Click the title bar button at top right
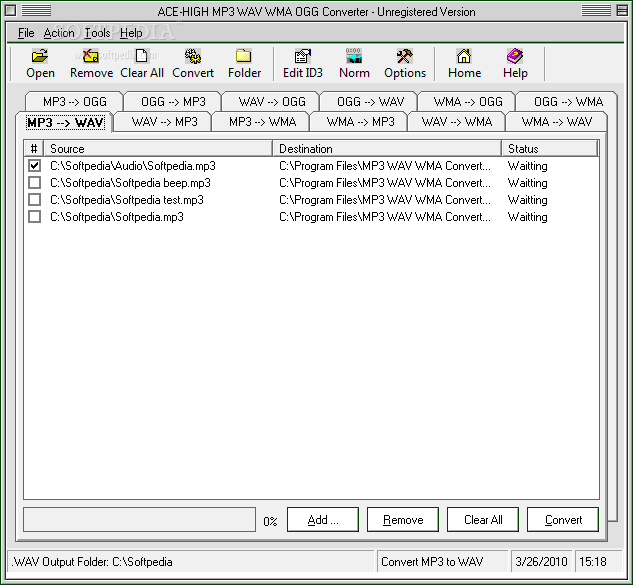 click(x=622, y=10)
